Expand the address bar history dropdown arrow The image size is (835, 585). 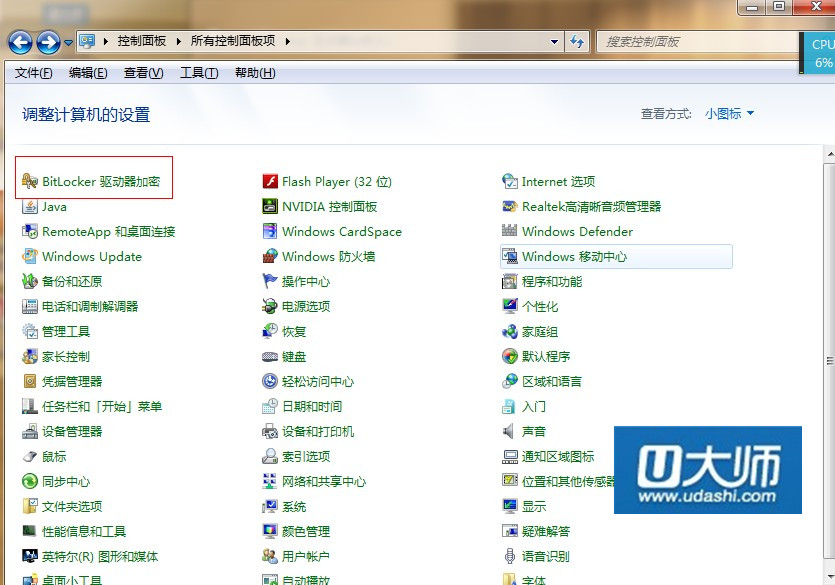click(554, 42)
